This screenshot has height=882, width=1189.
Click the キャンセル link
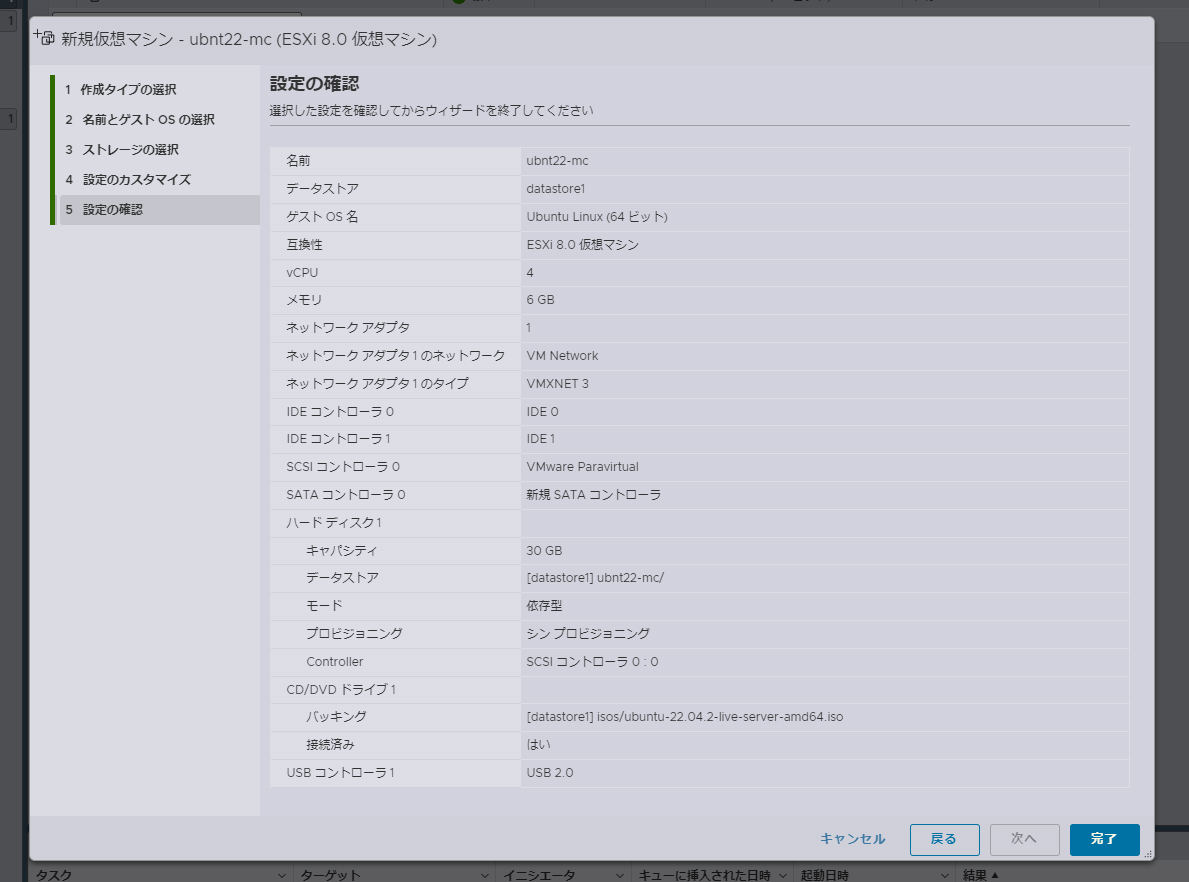coord(852,839)
